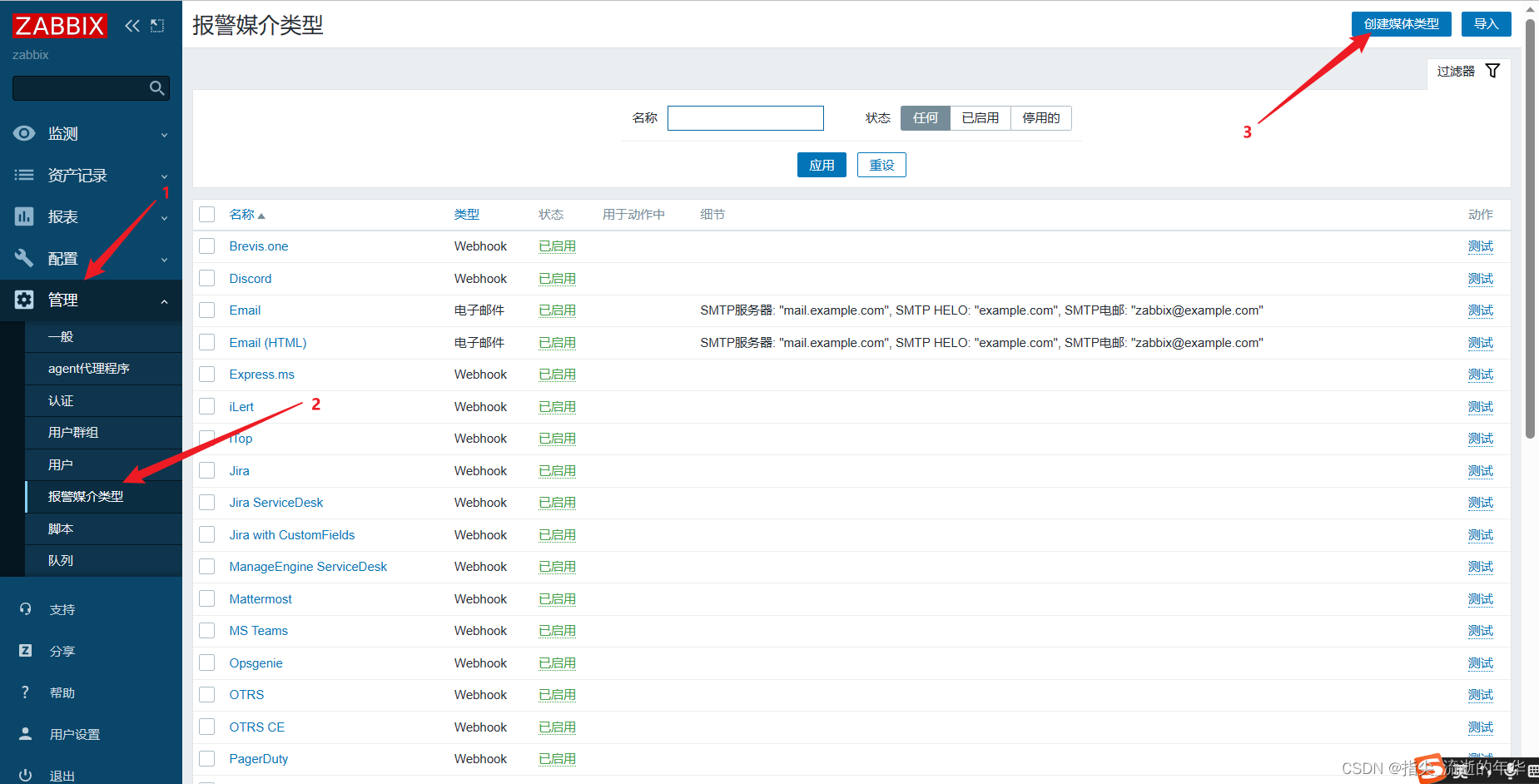Open the OTRS CE media type link

tap(257, 727)
